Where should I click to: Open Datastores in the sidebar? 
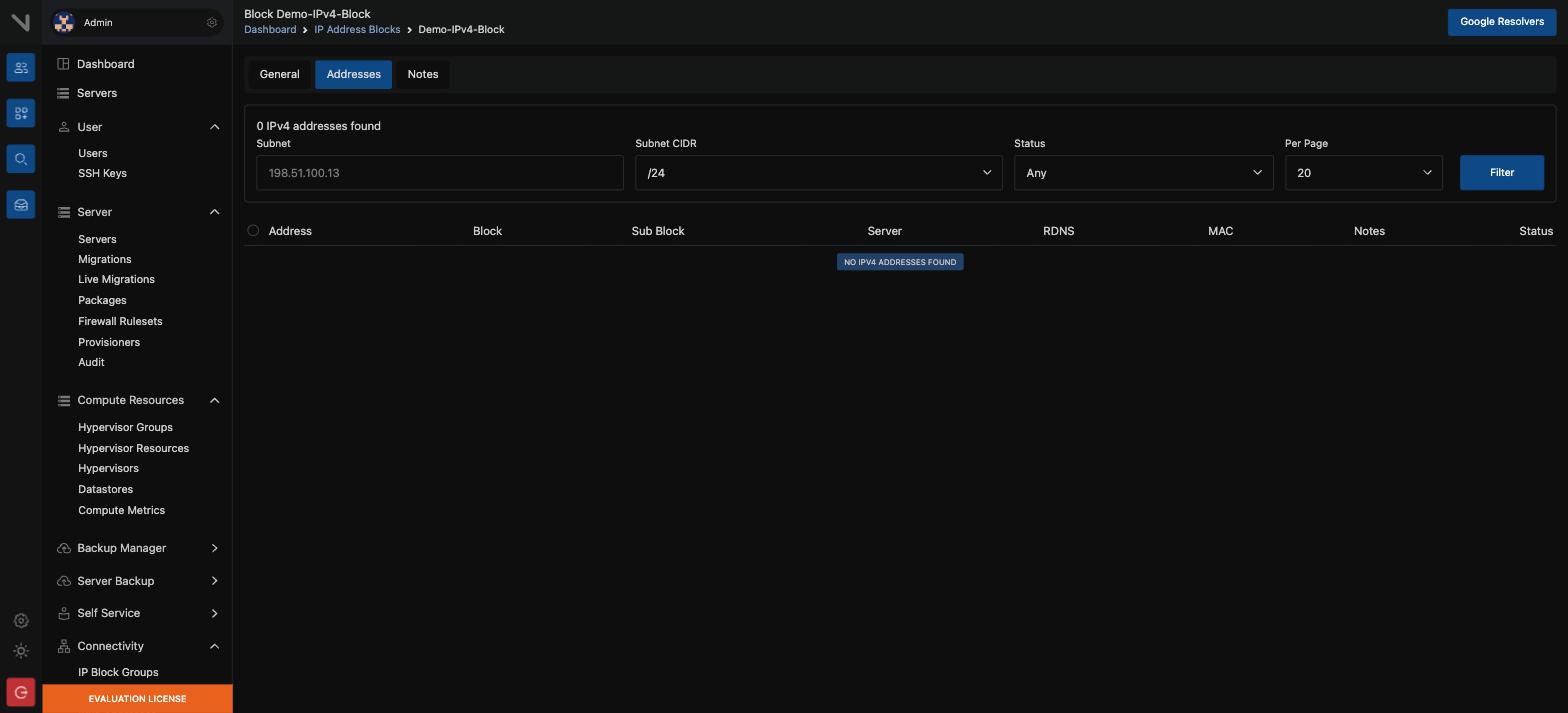pyautogui.click(x=105, y=490)
